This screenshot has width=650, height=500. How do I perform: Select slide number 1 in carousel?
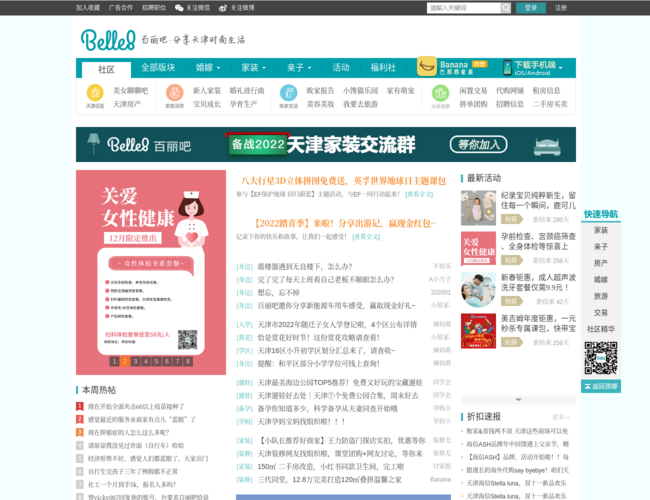[114, 362]
